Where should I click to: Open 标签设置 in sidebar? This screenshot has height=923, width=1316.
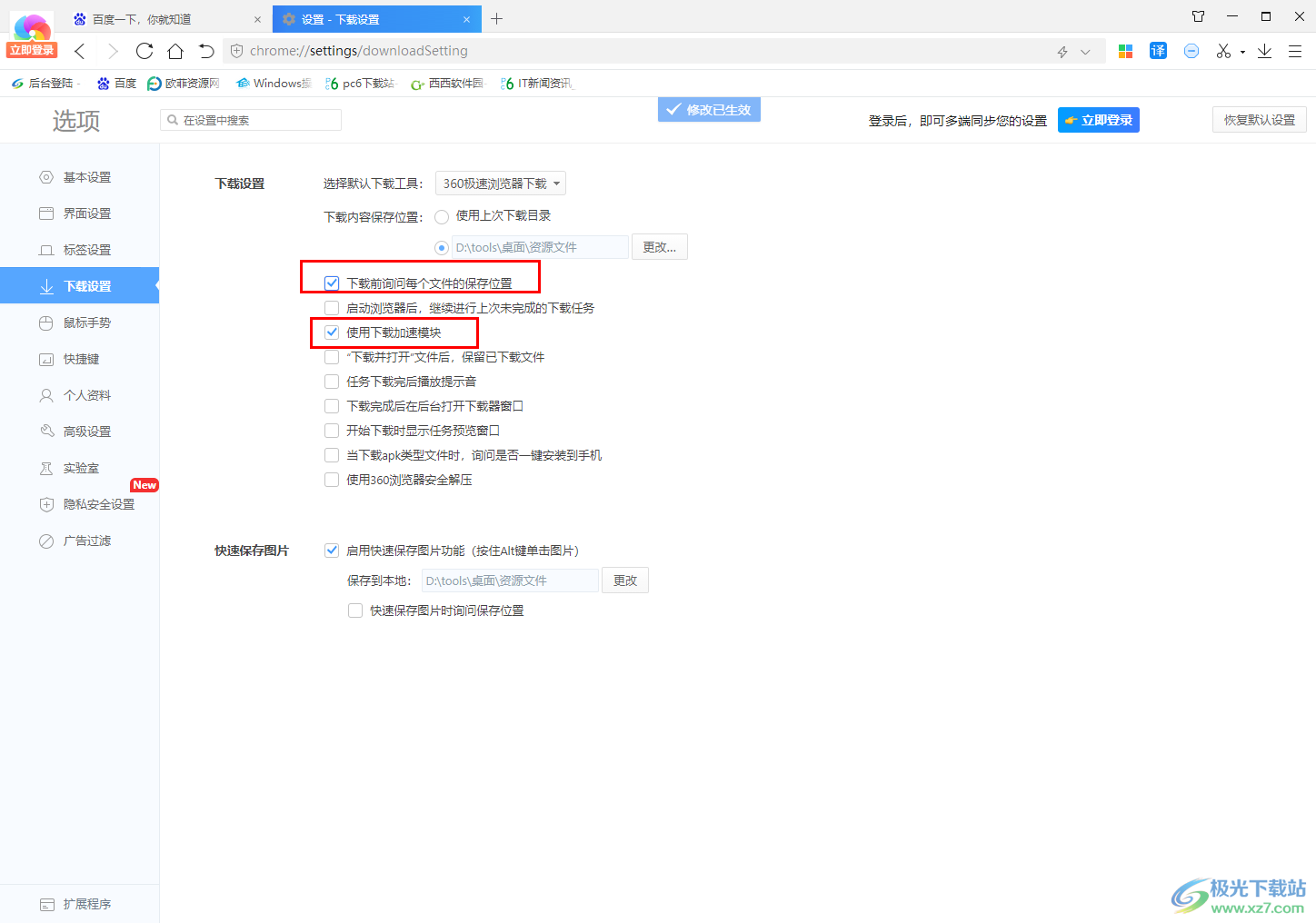coord(79,250)
